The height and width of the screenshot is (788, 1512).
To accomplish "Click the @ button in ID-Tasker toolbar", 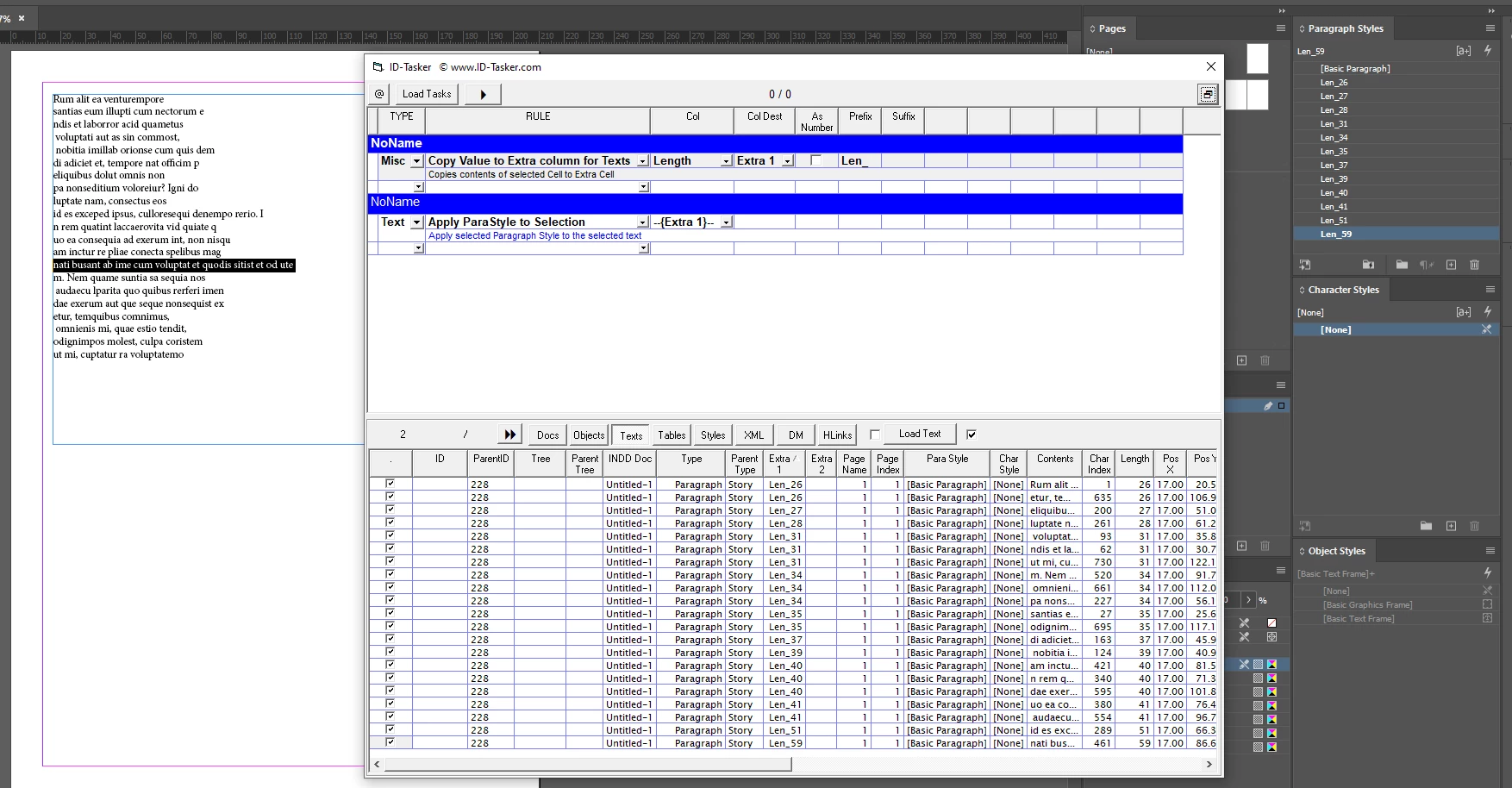I will pyautogui.click(x=379, y=94).
